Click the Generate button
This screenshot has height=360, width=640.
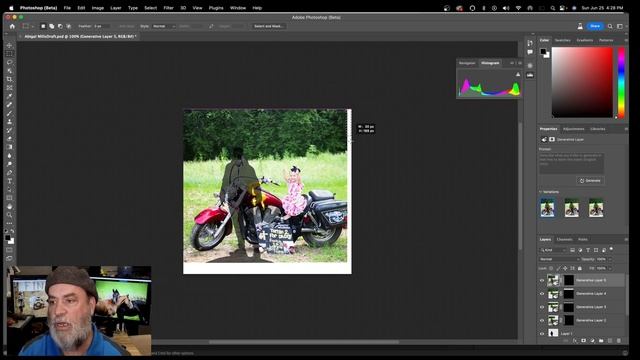tap(591, 180)
